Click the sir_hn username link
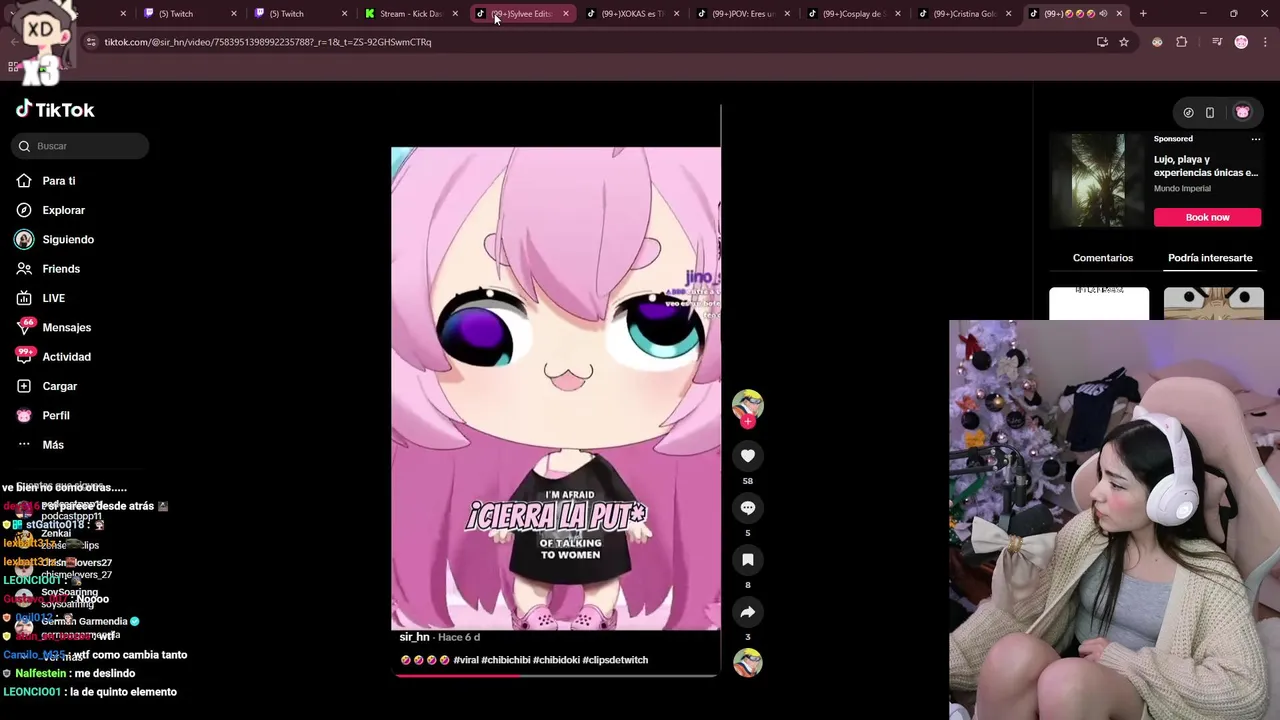Image resolution: width=1280 pixels, height=720 pixels. 414,637
